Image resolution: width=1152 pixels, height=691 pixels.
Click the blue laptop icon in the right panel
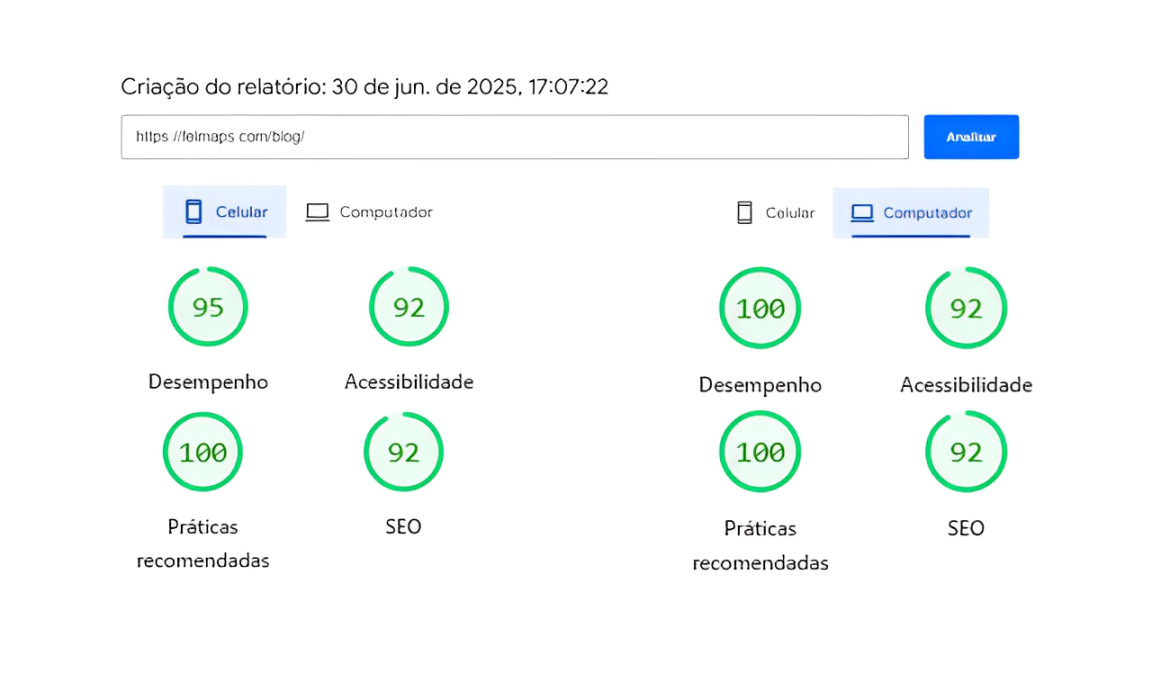click(862, 213)
